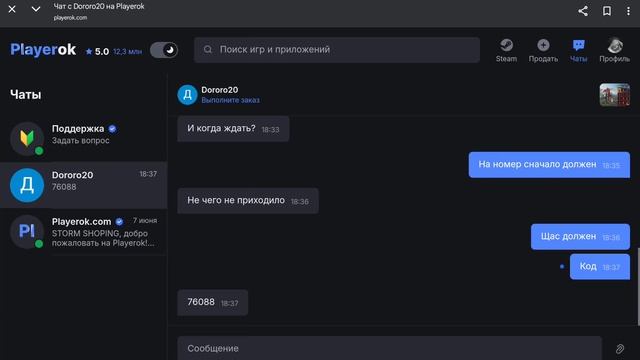The width and height of the screenshot is (640, 360).
Task: Click the message 'Код'
Action: (x=600, y=267)
